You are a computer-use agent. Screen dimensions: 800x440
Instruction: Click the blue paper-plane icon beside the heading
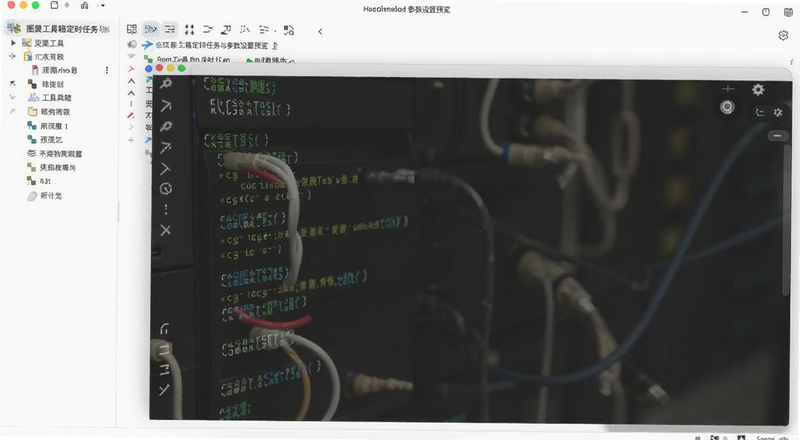(x=147, y=45)
